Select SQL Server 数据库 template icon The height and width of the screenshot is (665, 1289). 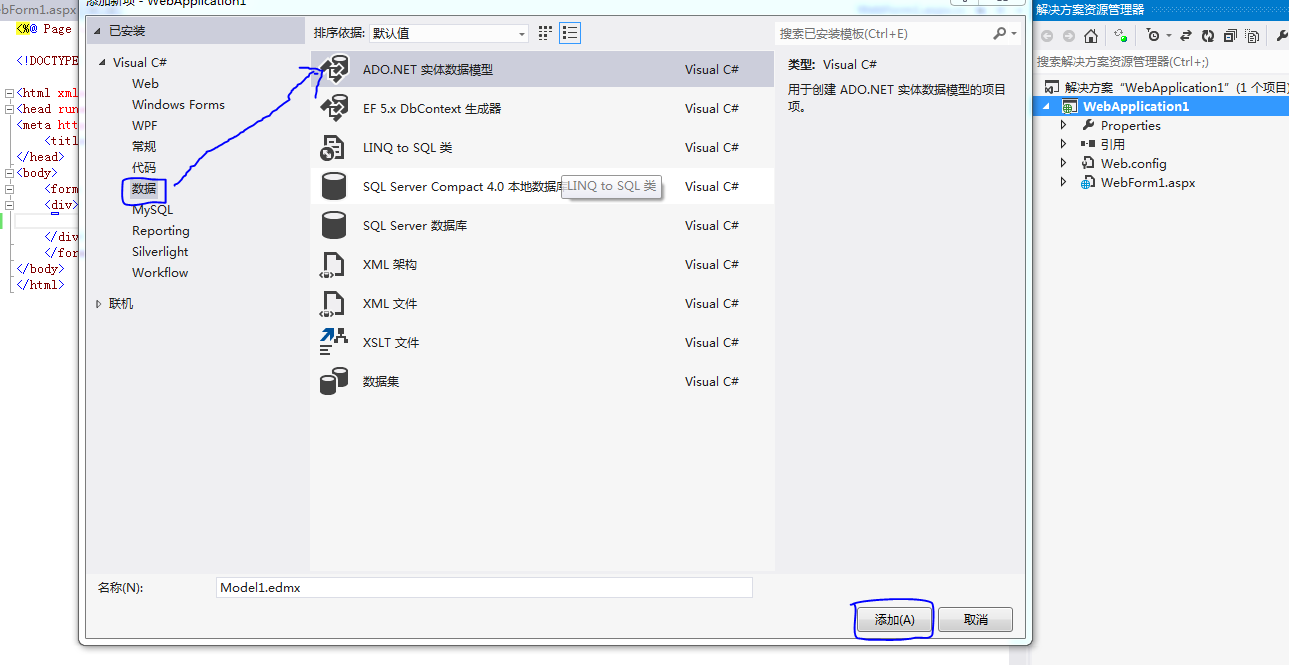coord(333,226)
